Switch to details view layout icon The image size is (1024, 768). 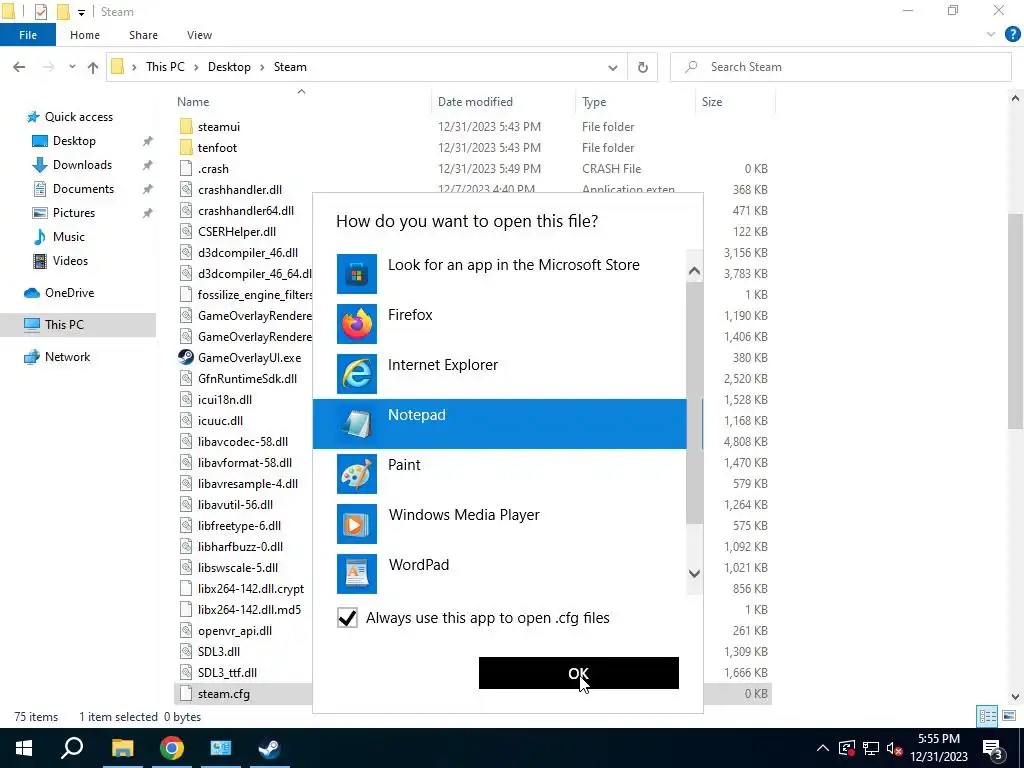pyautogui.click(x=987, y=716)
